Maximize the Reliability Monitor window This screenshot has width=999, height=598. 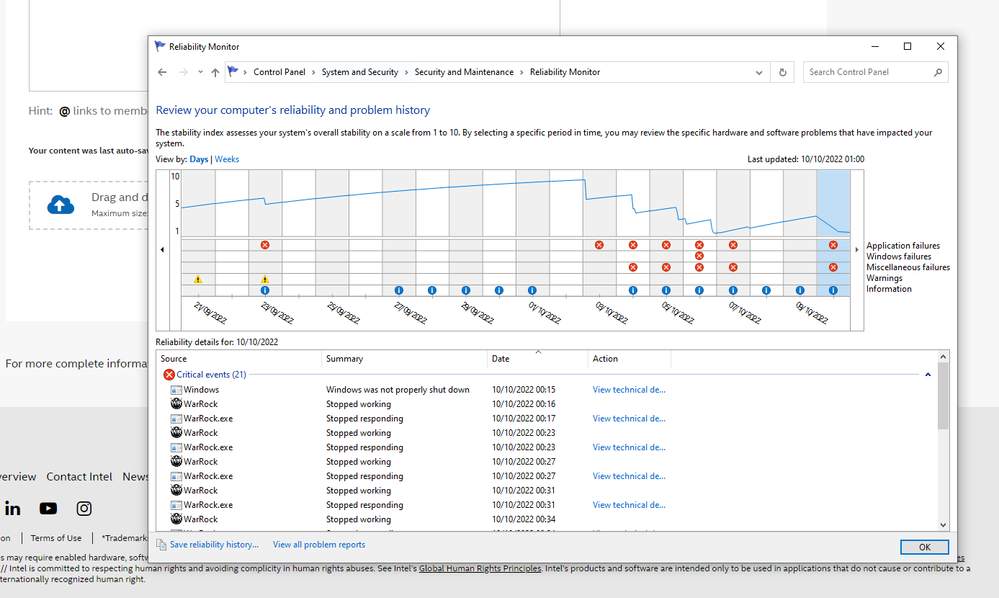click(x=907, y=46)
